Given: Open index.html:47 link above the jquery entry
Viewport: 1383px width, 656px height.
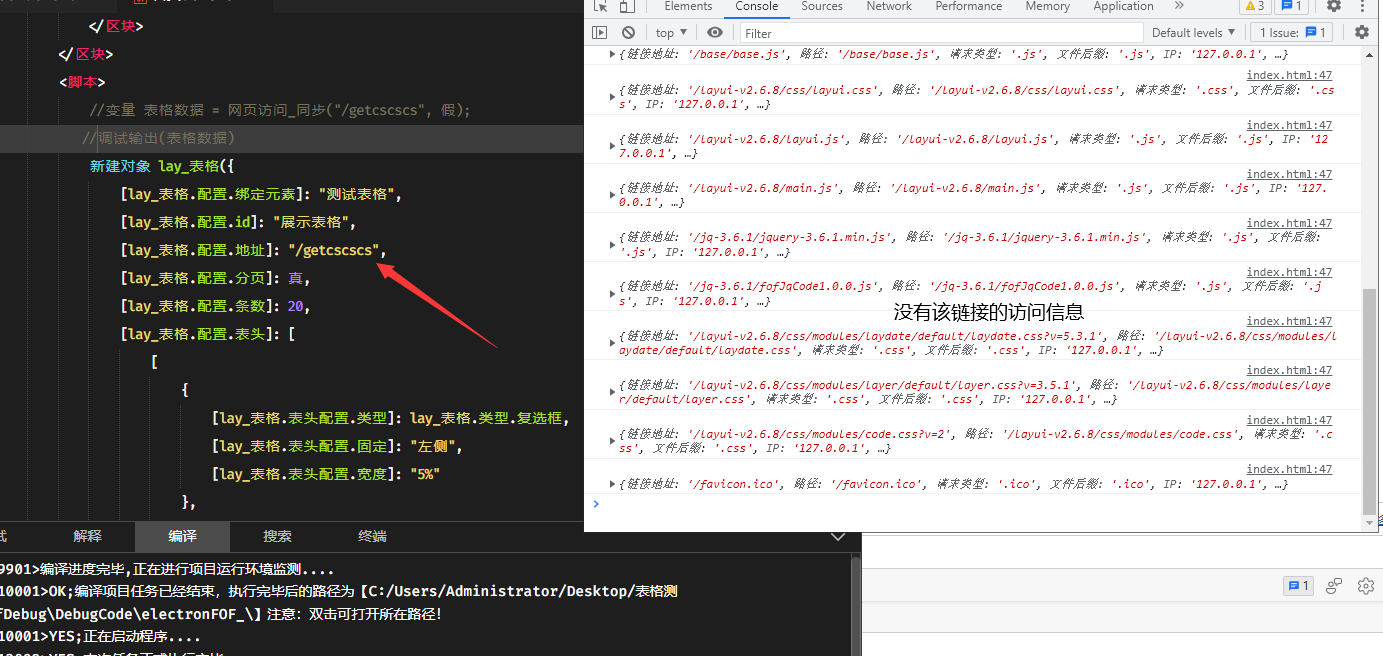Looking at the screenshot, I should coord(1289,223).
